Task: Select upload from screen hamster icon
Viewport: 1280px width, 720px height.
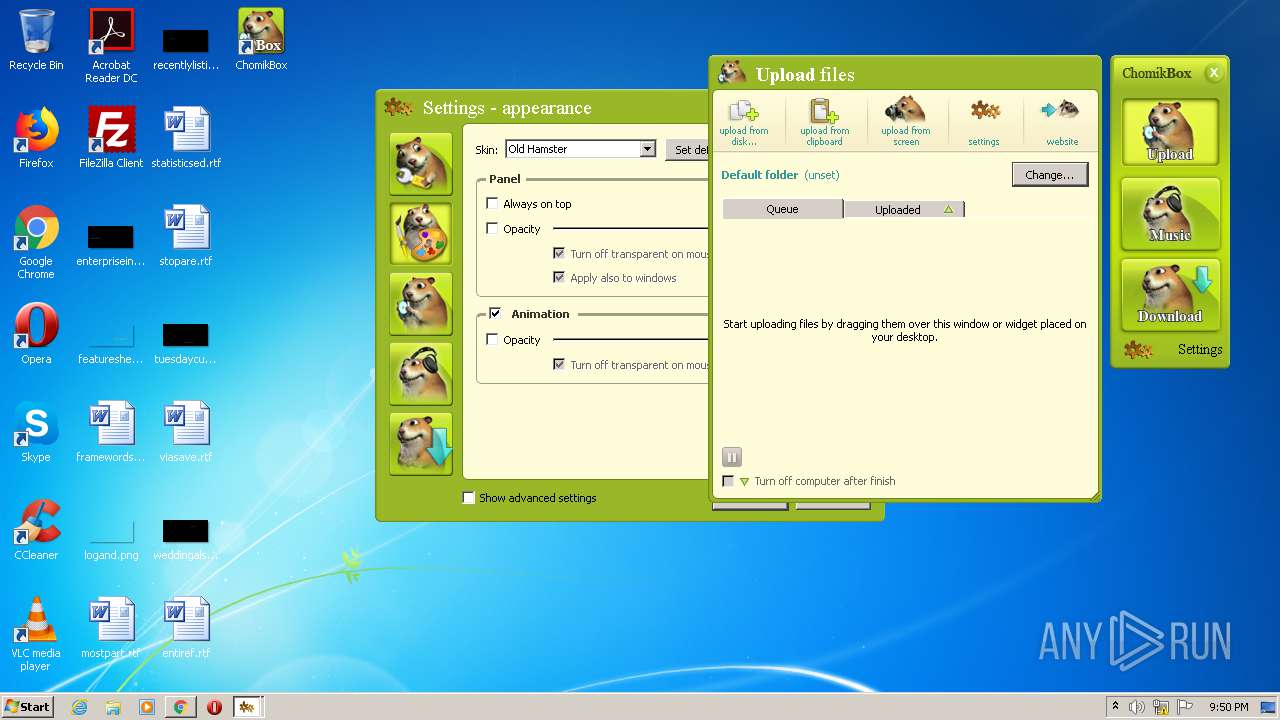Action: pos(906,122)
